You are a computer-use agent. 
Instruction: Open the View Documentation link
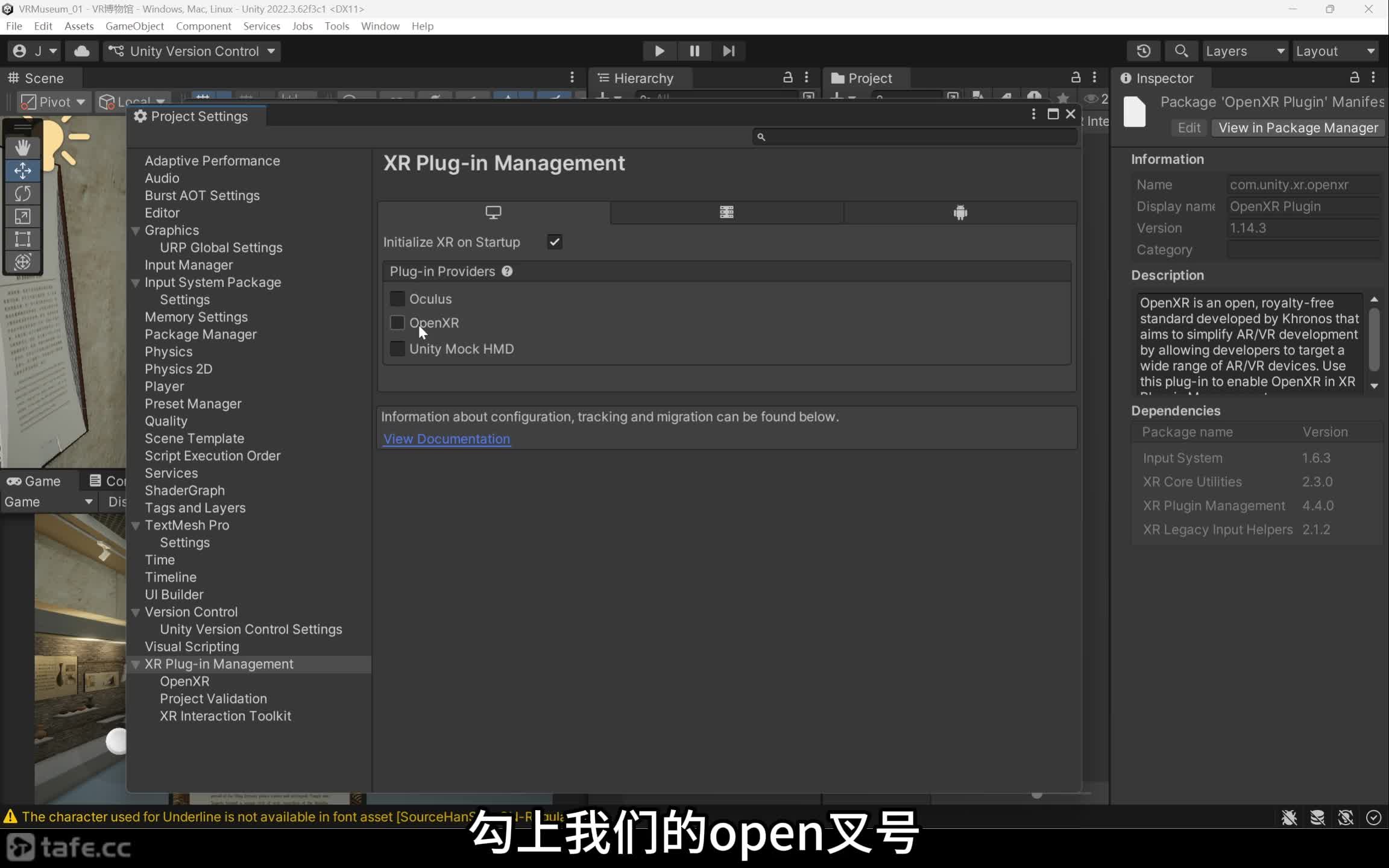[447, 439]
